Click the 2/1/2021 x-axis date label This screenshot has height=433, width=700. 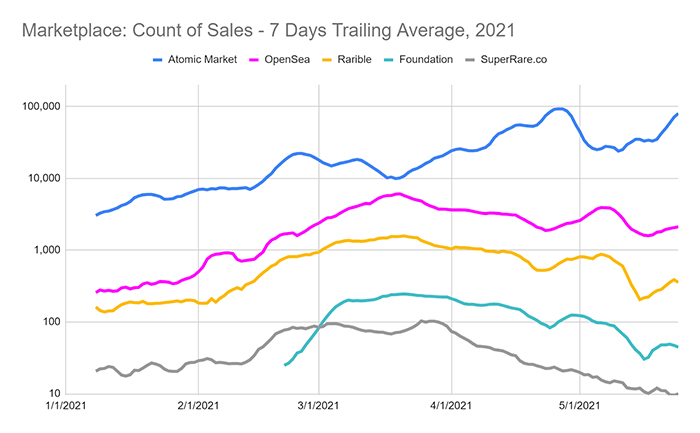coord(198,405)
